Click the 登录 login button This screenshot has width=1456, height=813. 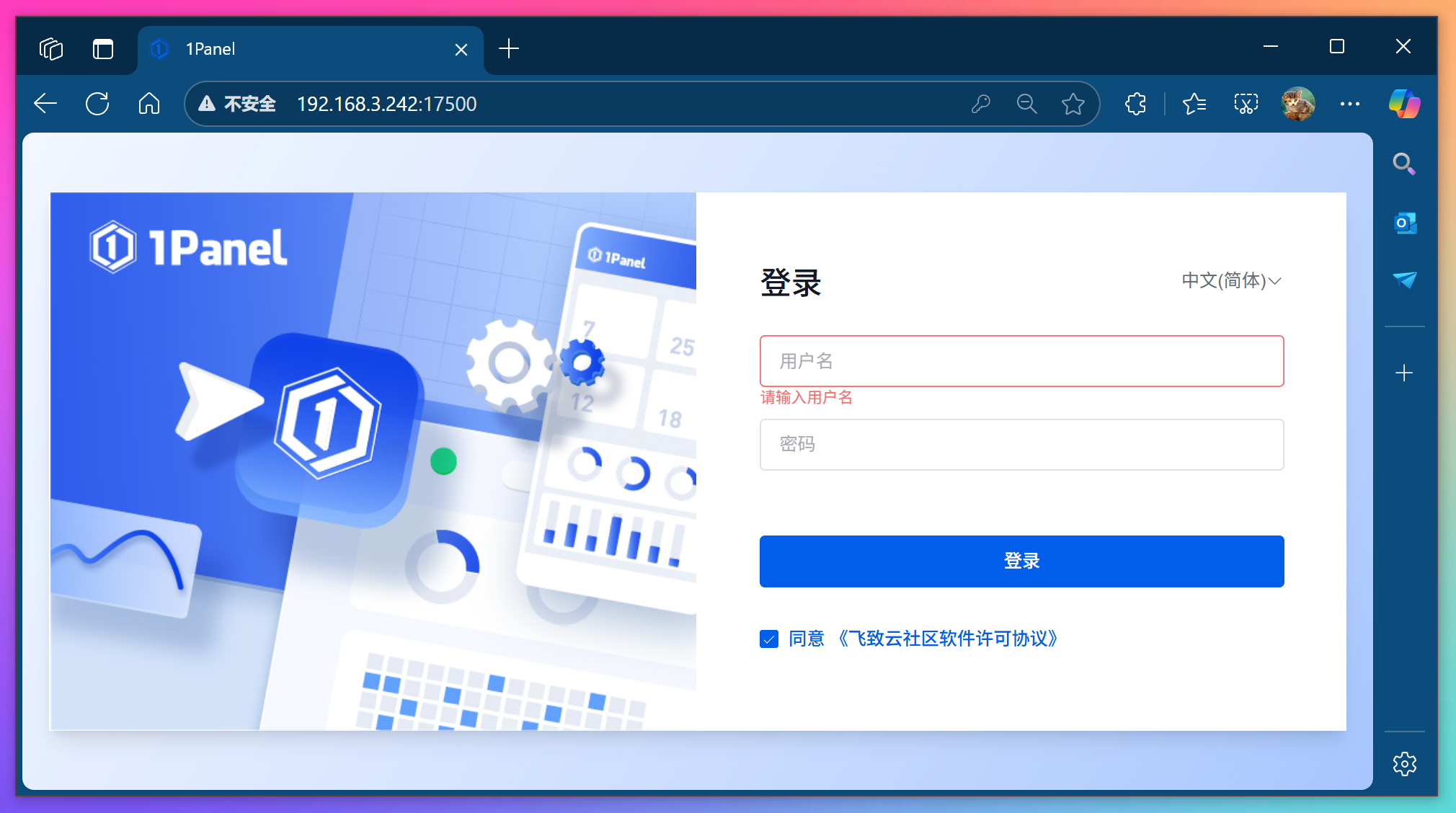1020,561
